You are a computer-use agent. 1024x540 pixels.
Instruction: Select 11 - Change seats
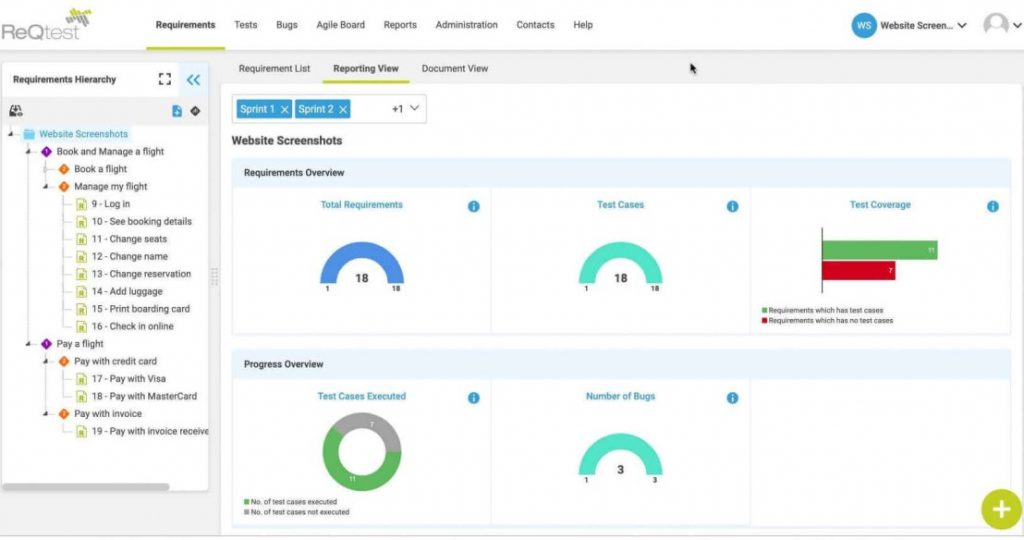coord(129,239)
